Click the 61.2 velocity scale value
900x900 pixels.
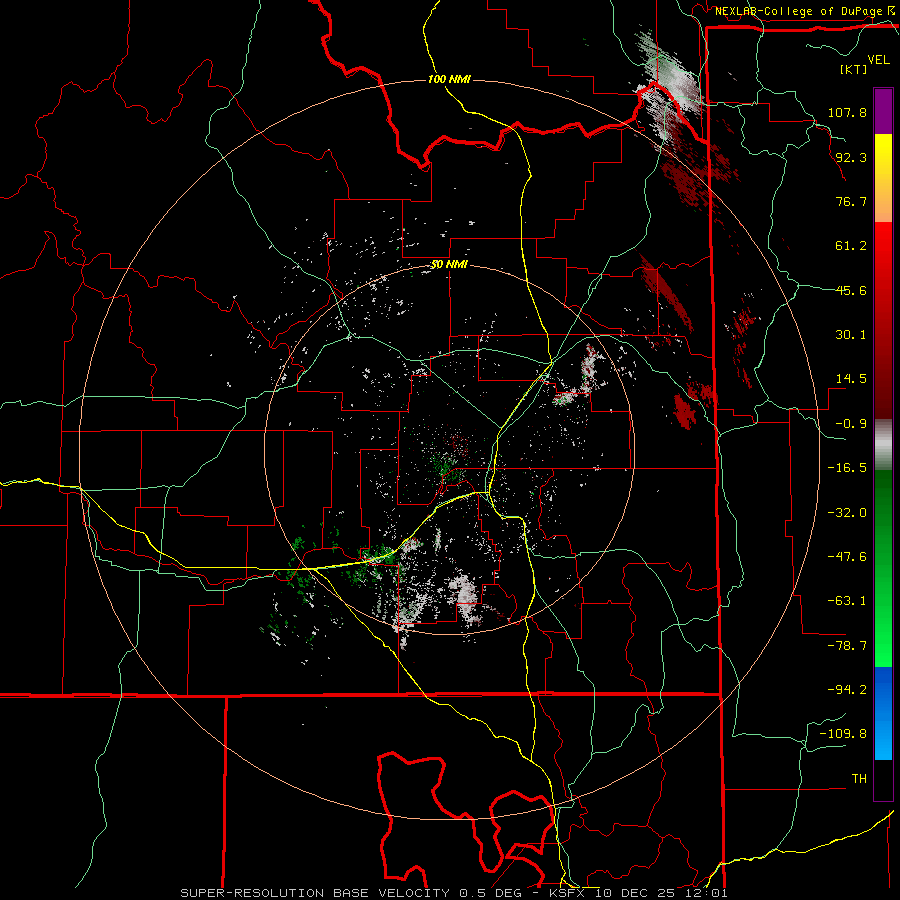tap(851, 246)
